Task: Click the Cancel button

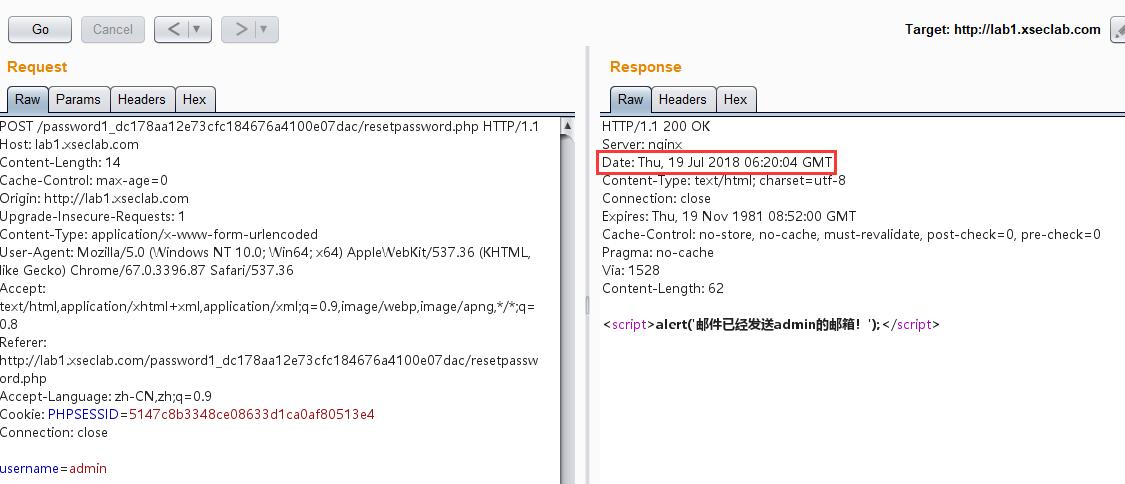Action: 113,29
